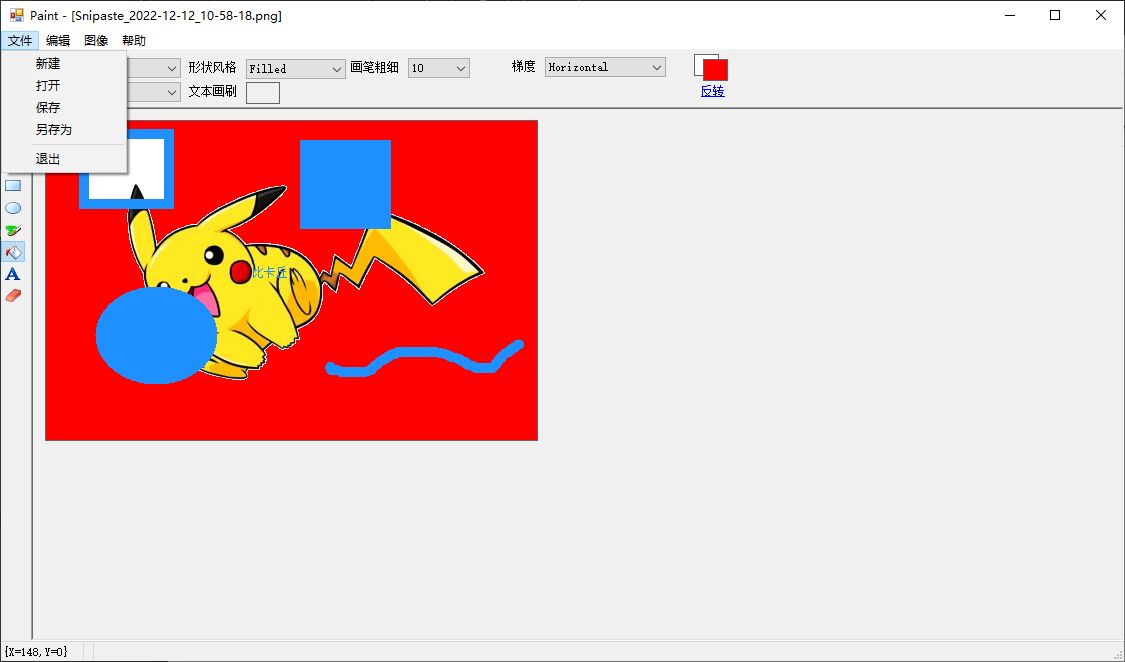1125x662 pixels.
Task: Open the partly hidden dropdown left of 文本画刷
Action: (154, 93)
